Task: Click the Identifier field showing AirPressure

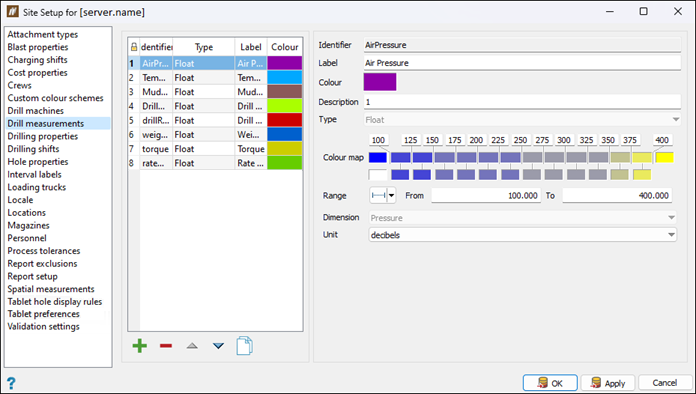Action: click(x=522, y=45)
